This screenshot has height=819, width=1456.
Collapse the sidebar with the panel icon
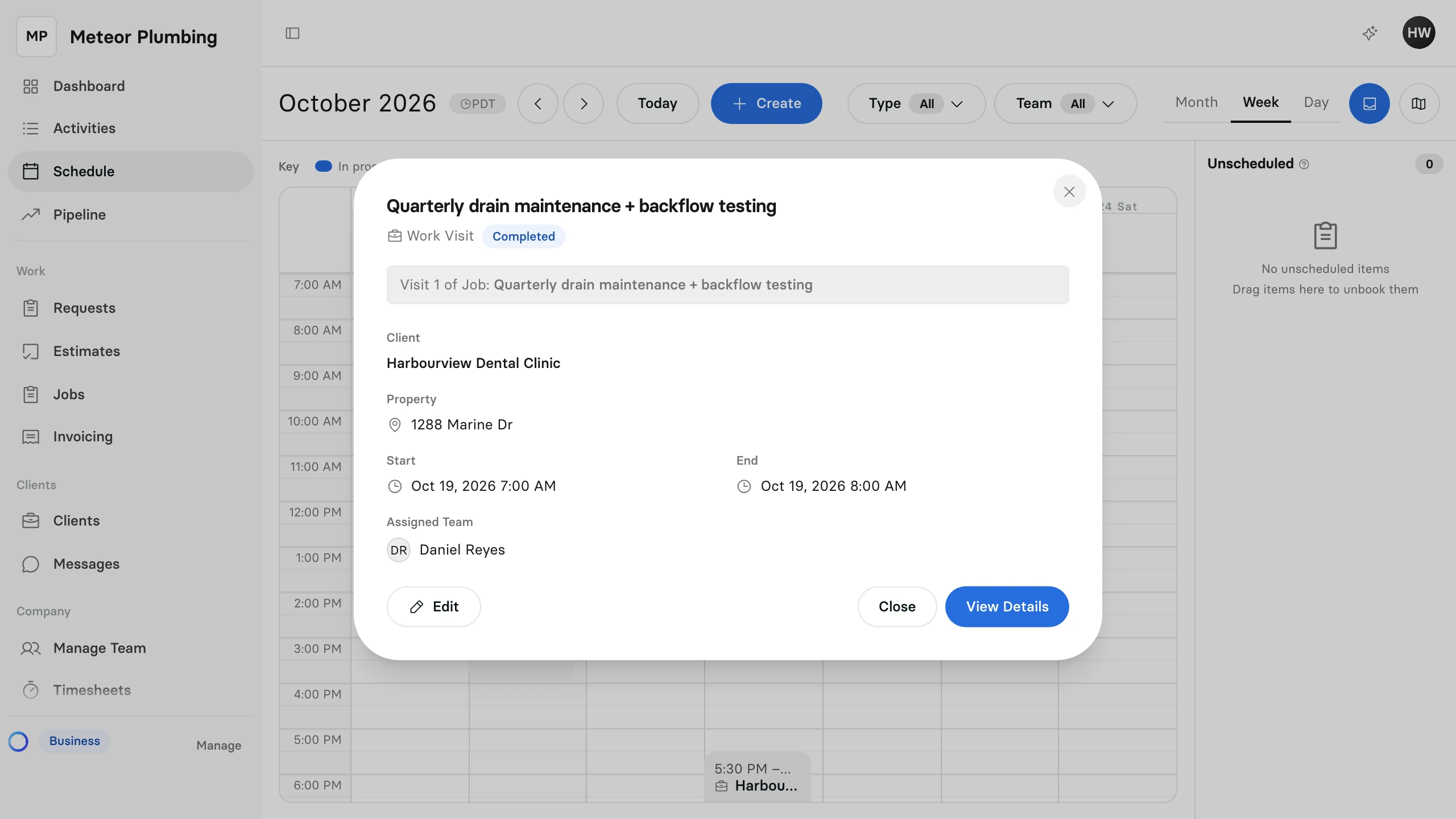[x=292, y=34]
